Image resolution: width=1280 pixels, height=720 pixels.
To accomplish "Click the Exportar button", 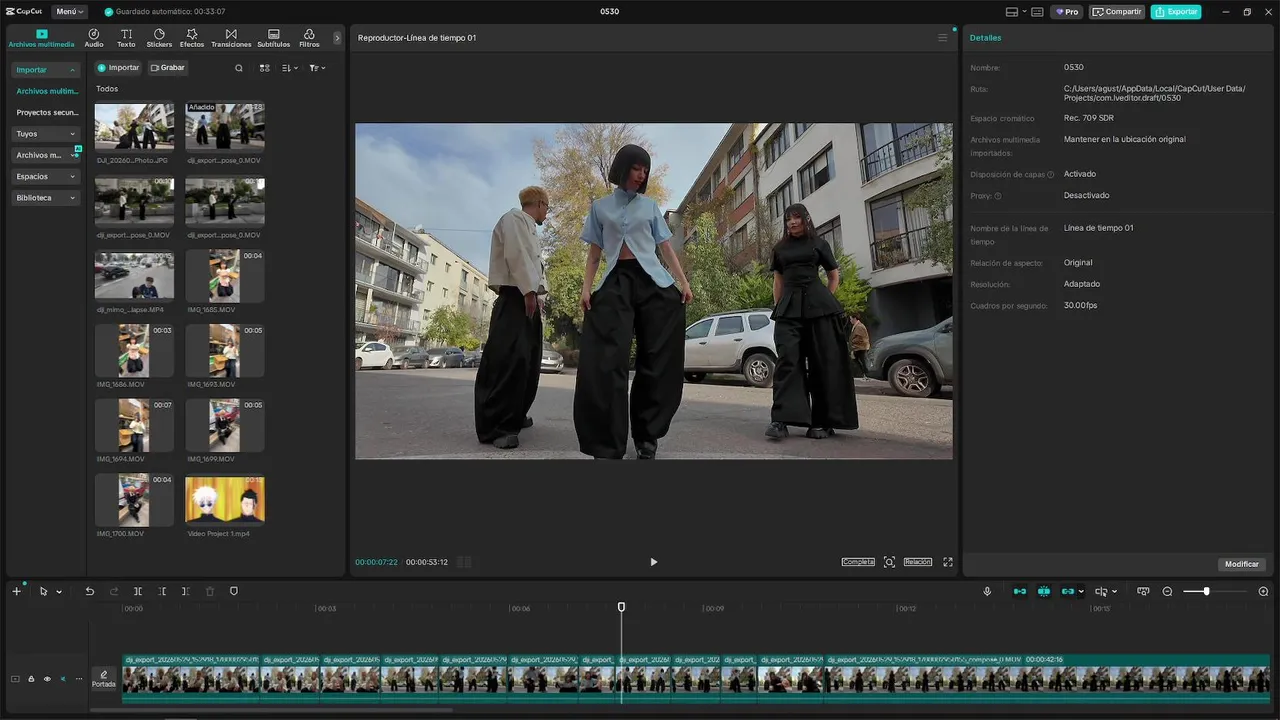I will pyautogui.click(x=1176, y=12).
